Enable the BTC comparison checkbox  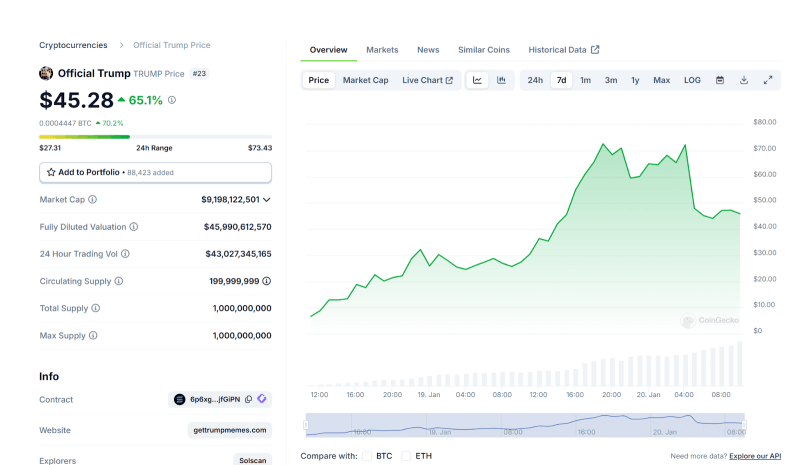pos(366,456)
